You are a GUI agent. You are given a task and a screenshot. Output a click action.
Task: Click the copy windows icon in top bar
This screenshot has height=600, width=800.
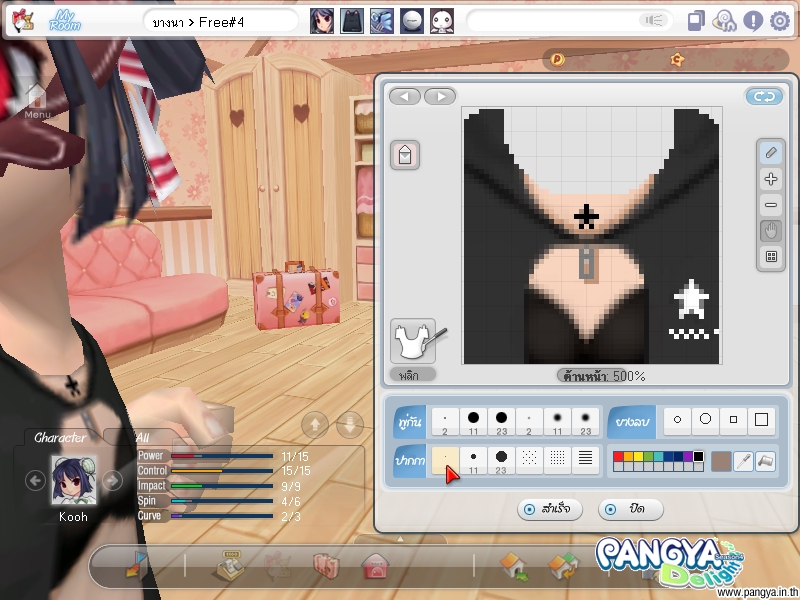[x=696, y=21]
